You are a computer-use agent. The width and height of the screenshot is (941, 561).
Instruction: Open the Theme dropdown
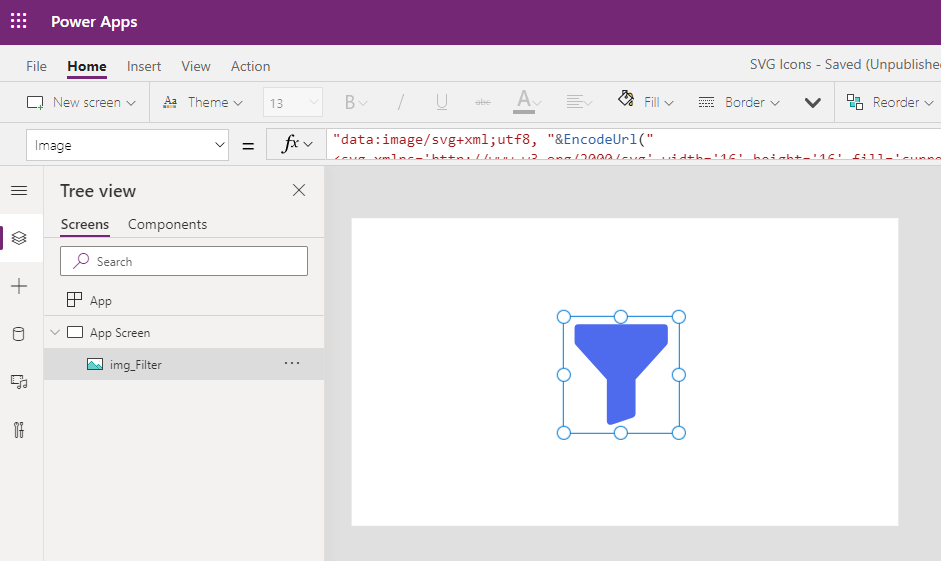(x=203, y=103)
